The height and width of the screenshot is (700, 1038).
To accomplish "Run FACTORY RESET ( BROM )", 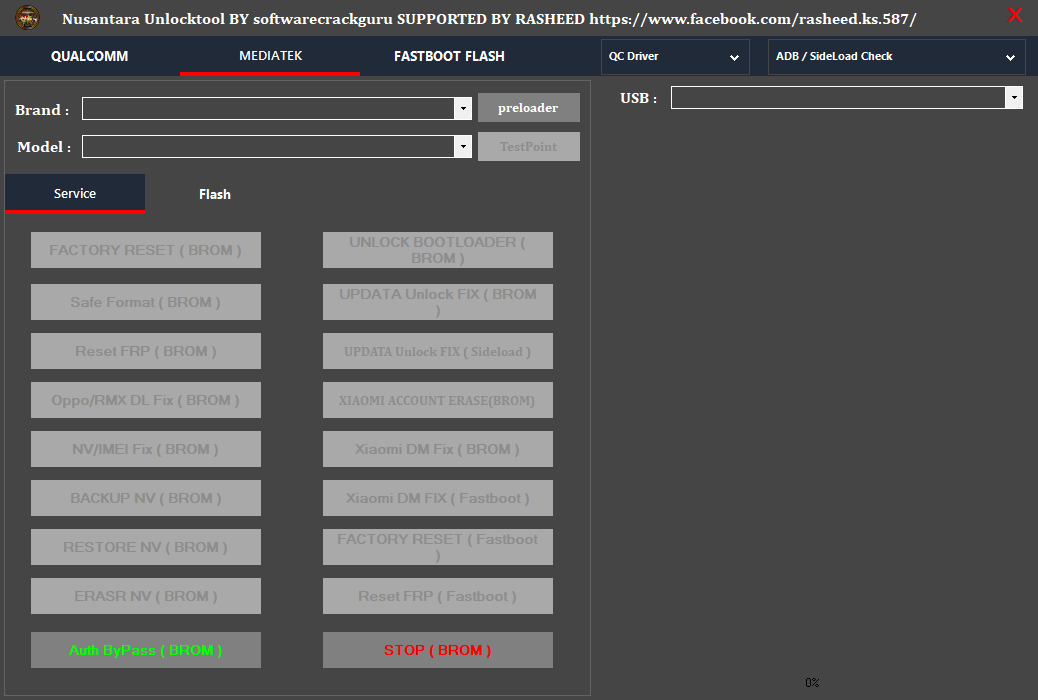I will tap(145, 250).
